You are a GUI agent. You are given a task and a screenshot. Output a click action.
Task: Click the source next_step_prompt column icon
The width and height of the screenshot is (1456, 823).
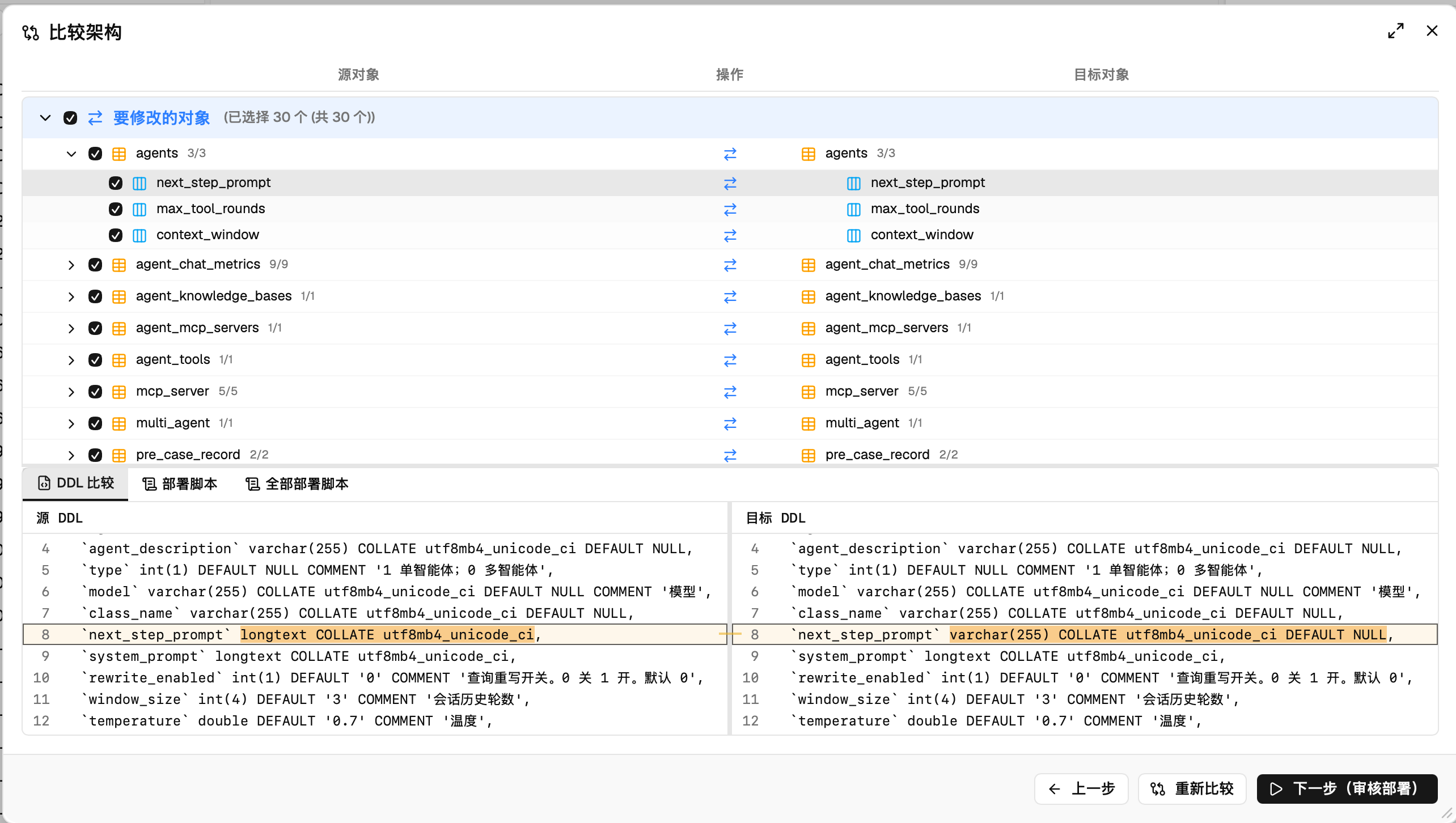tap(139, 183)
